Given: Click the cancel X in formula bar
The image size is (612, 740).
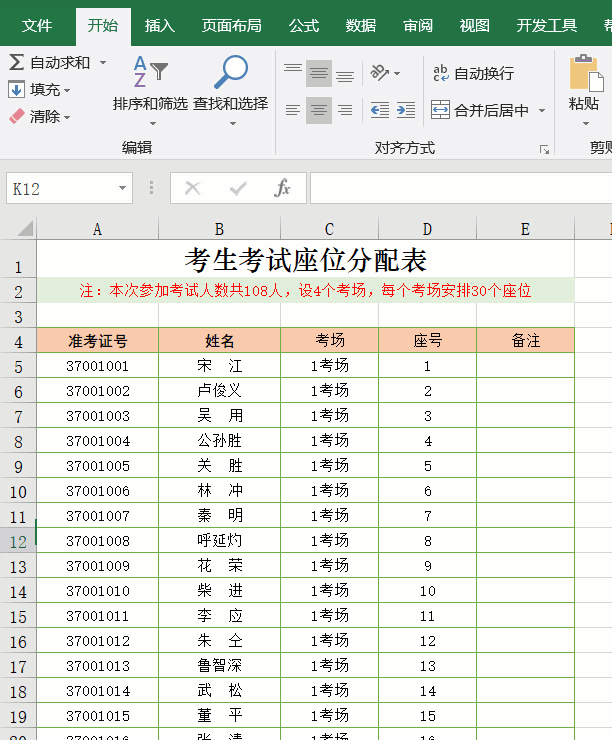Looking at the screenshot, I should click(192, 188).
